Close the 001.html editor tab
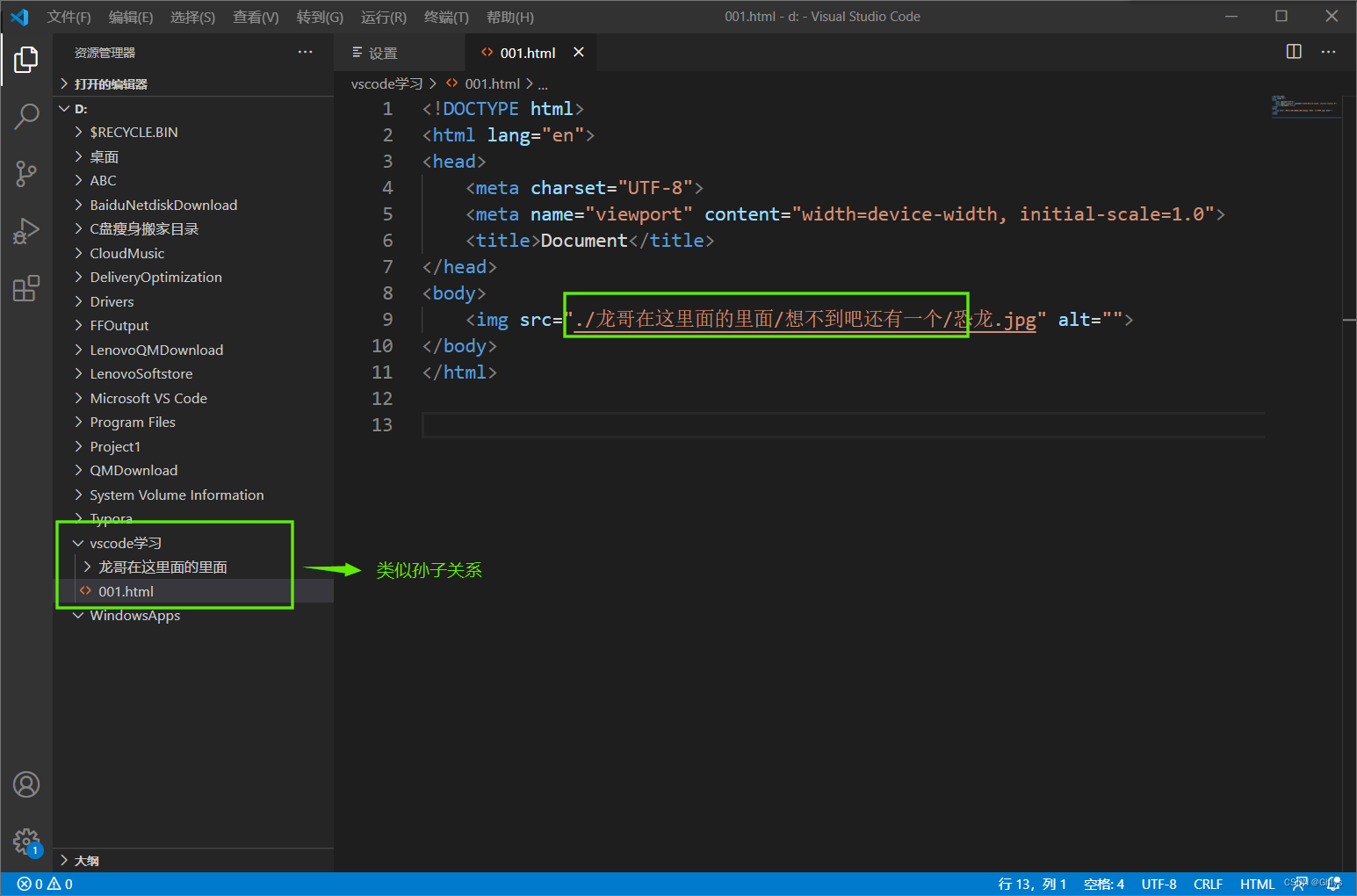The image size is (1357, 896). click(579, 52)
